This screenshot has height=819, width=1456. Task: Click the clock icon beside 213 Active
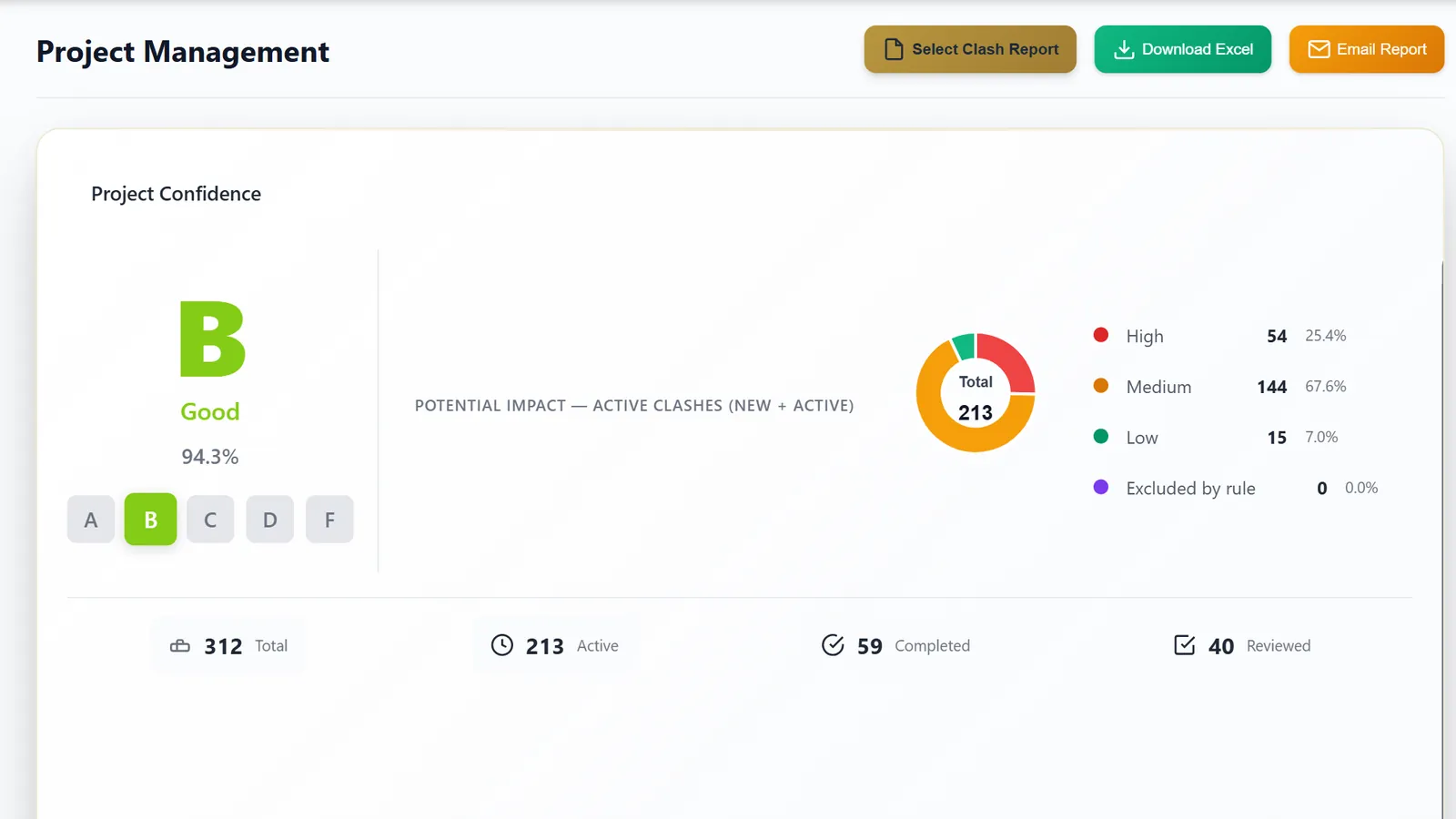tap(502, 645)
